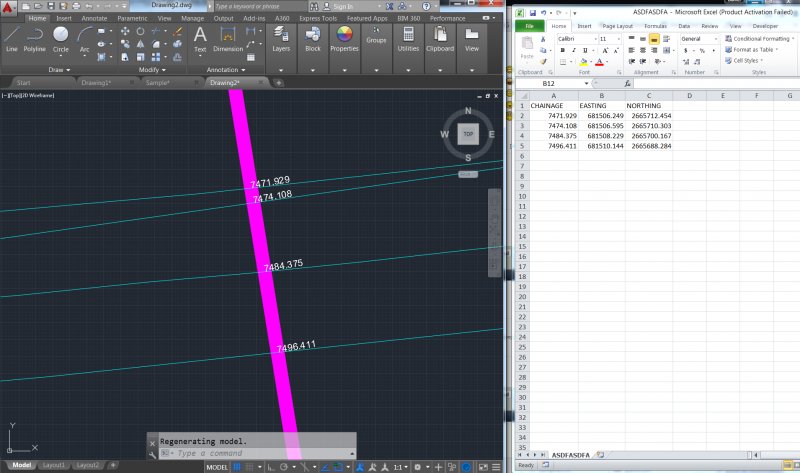Open the Layers panel button

pyautogui.click(x=281, y=39)
